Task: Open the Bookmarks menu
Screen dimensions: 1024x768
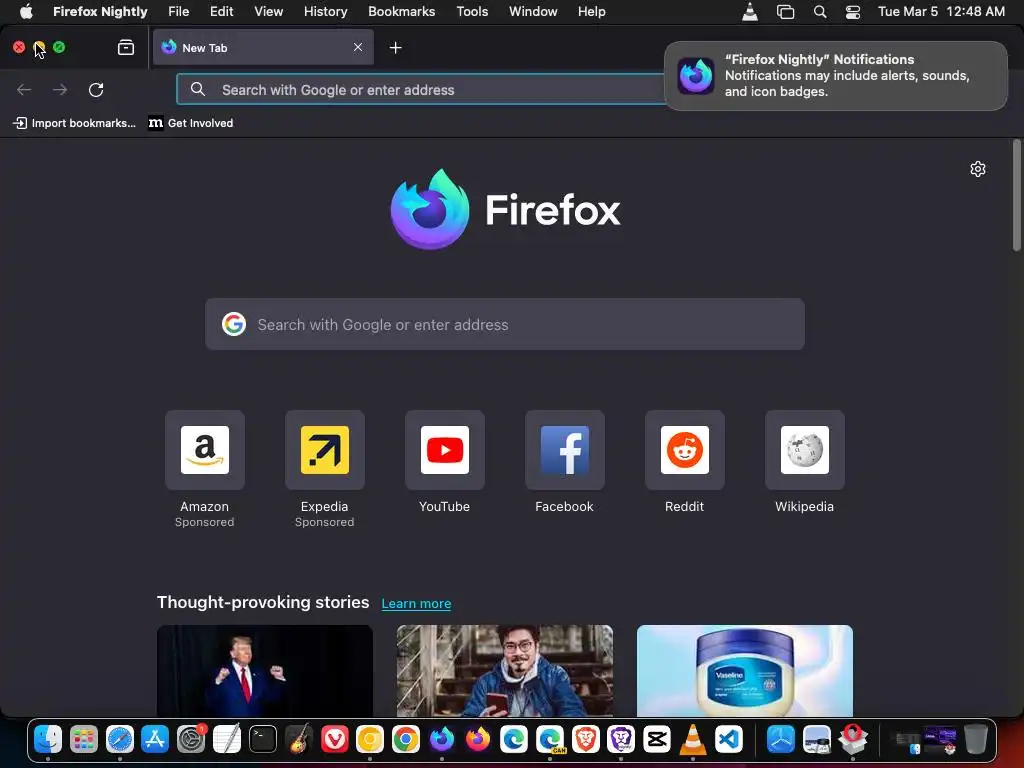Action: pos(402,12)
